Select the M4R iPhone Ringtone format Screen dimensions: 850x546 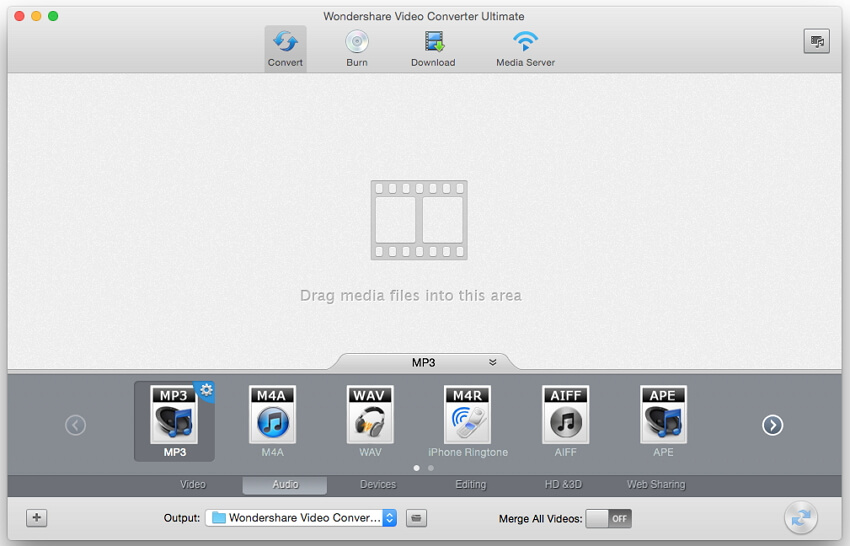468,421
